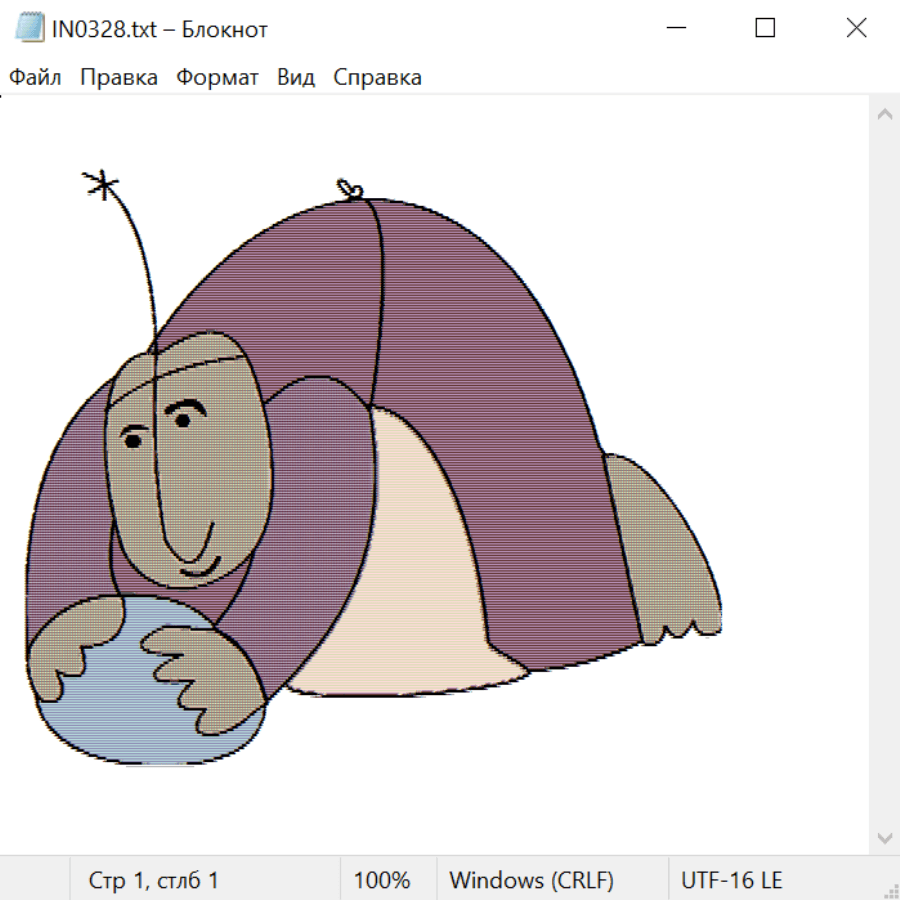Click the Notepad icon in title bar
This screenshot has width=900, height=900.
(29, 29)
